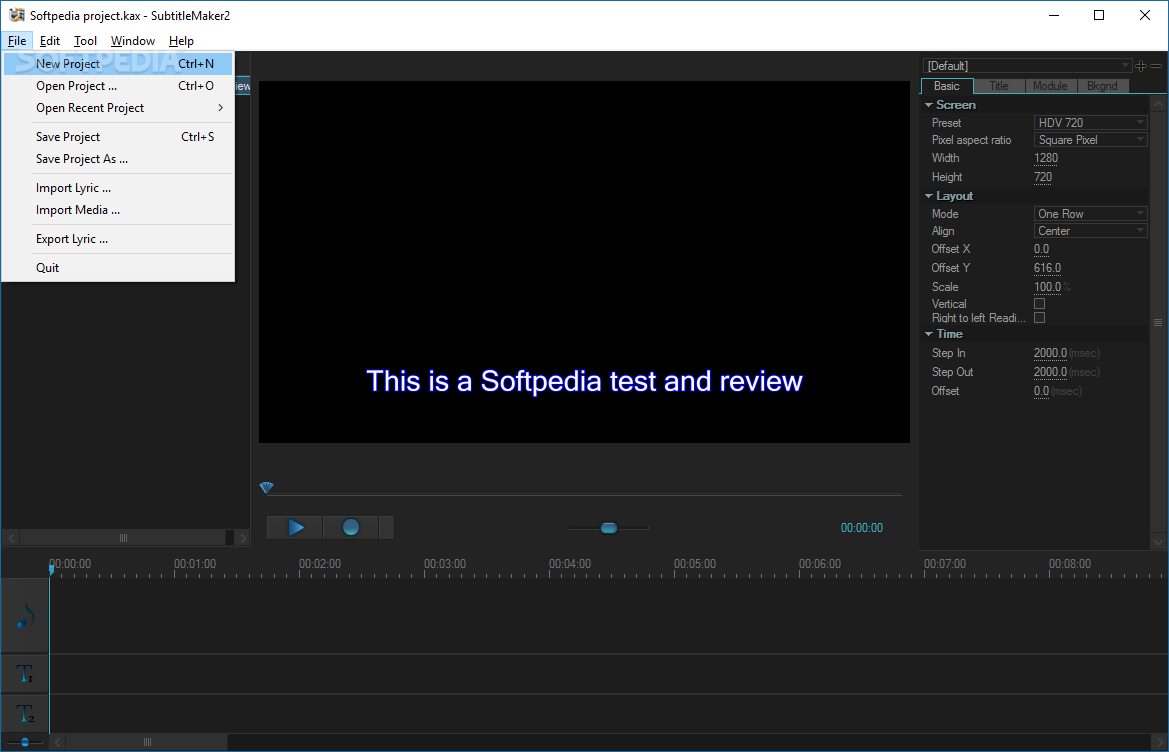1169x752 pixels.
Task: Edit the Time Offset value 0.0
Action: coord(1042,391)
